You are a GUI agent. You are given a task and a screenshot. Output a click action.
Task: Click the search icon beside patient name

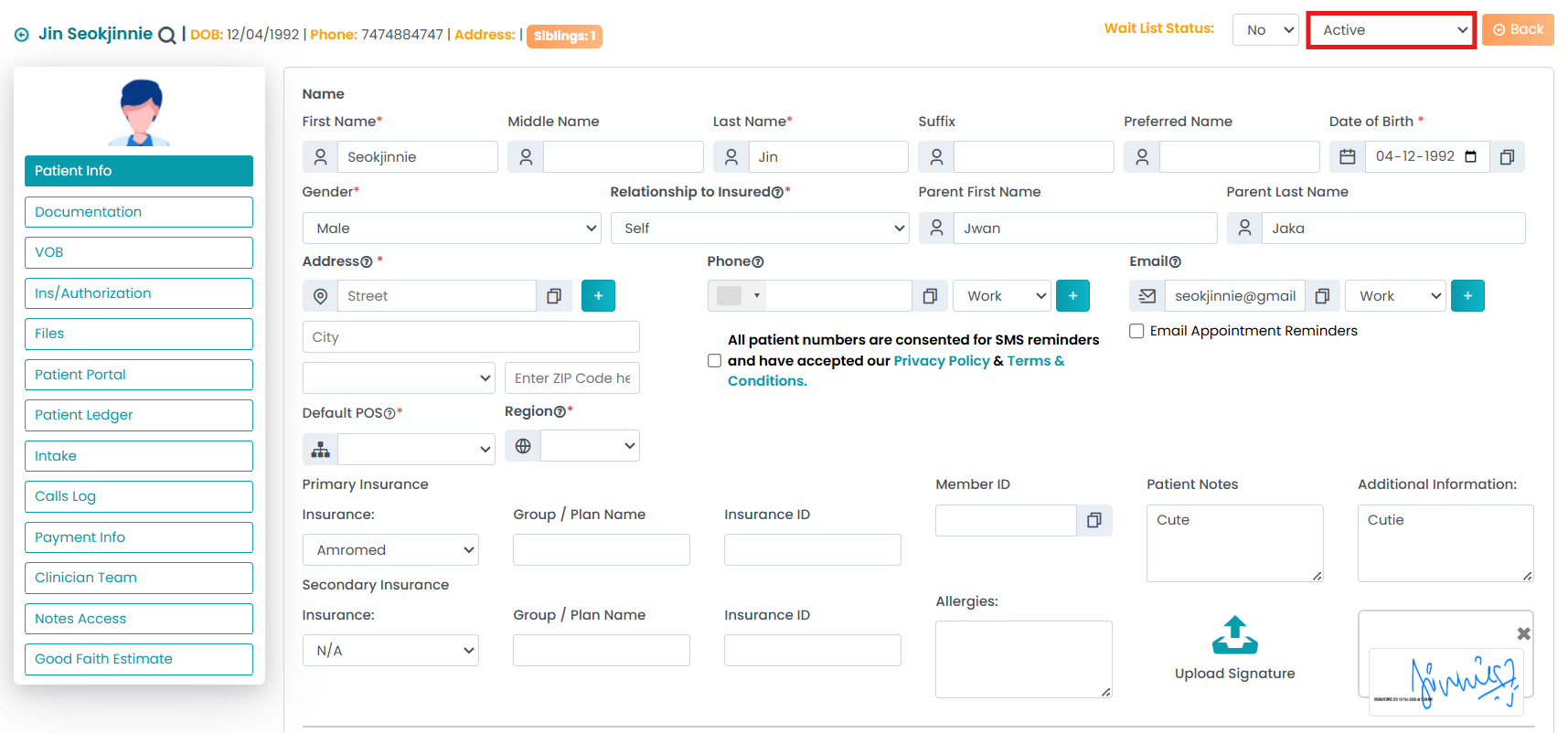(166, 36)
